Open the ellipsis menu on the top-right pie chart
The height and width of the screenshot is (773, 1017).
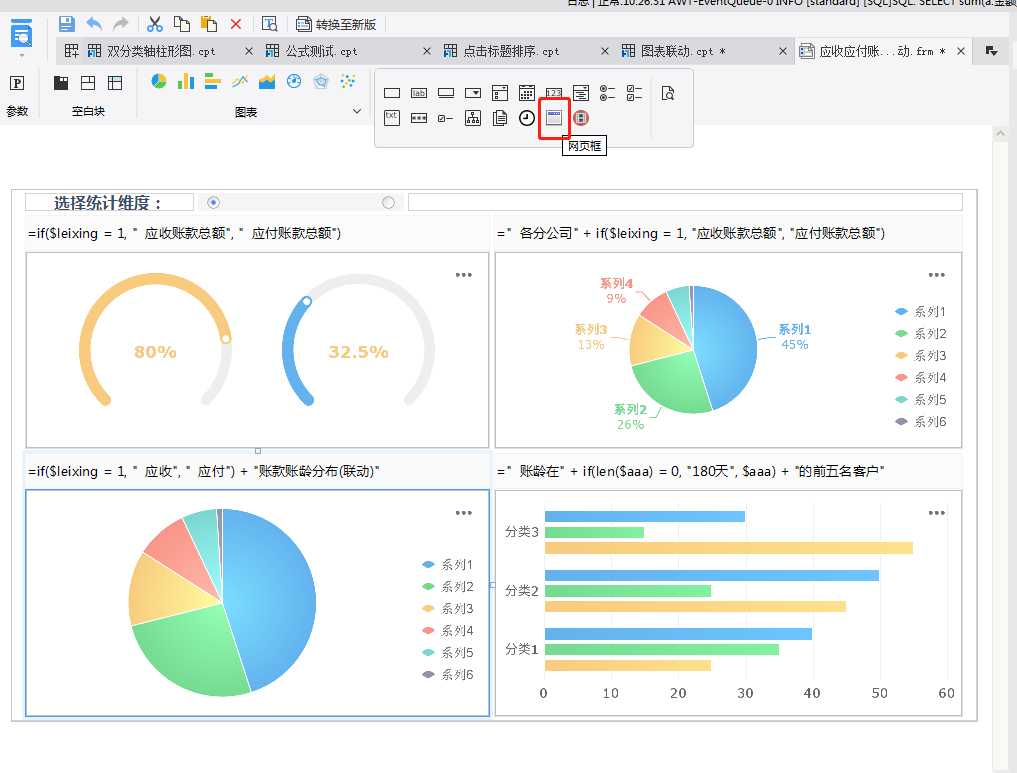click(x=937, y=275)
